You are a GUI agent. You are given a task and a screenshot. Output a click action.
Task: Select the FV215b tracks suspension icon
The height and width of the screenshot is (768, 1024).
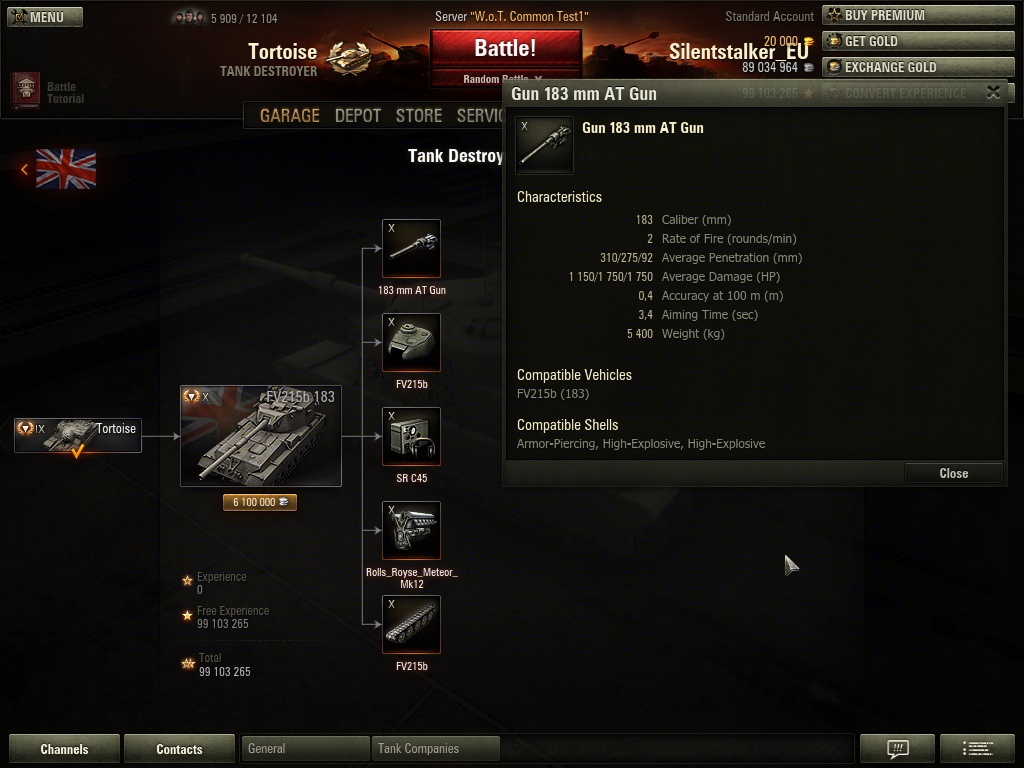pyautogui.click(x=411, y=624)
